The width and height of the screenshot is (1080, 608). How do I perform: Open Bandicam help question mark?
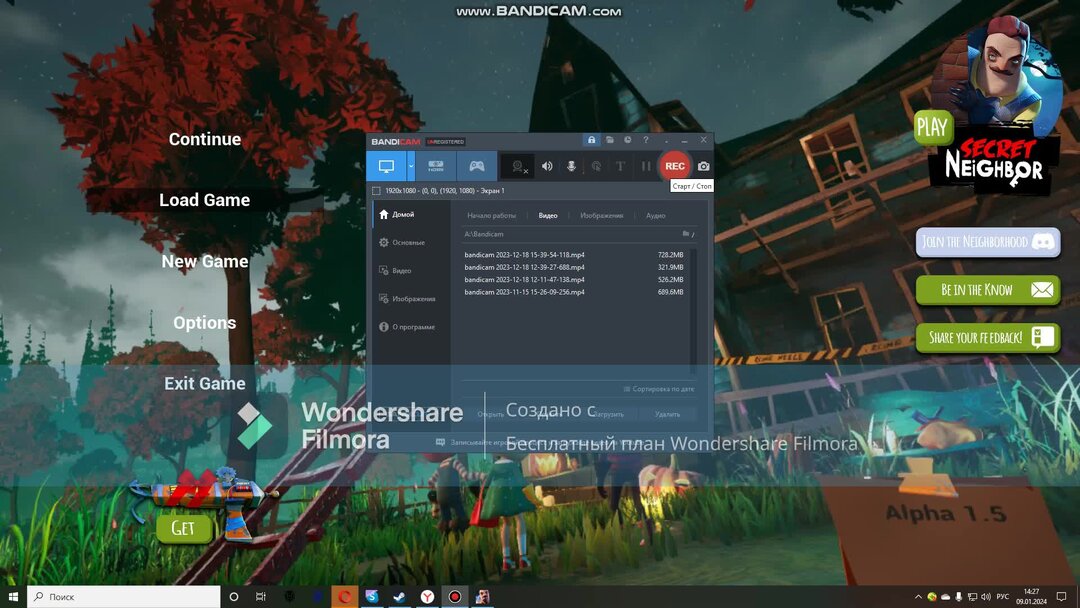click(645, 140)
